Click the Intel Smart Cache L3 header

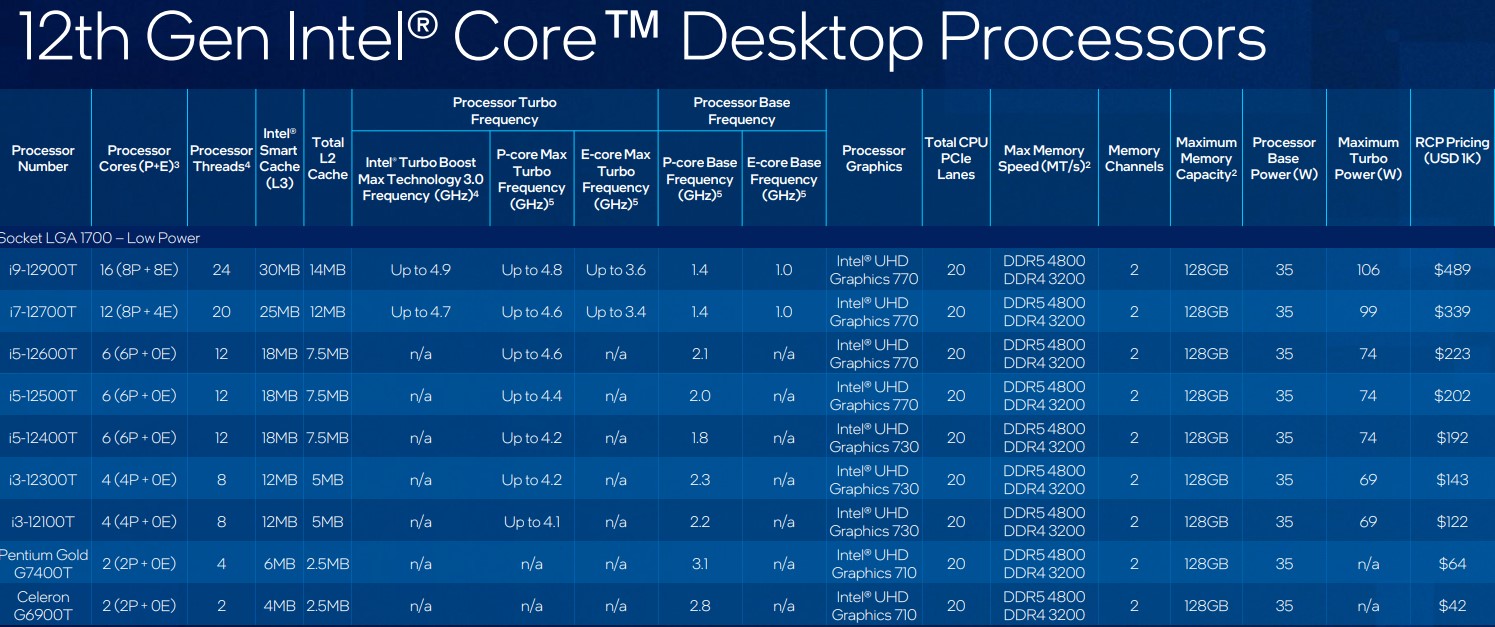[279, 158]
